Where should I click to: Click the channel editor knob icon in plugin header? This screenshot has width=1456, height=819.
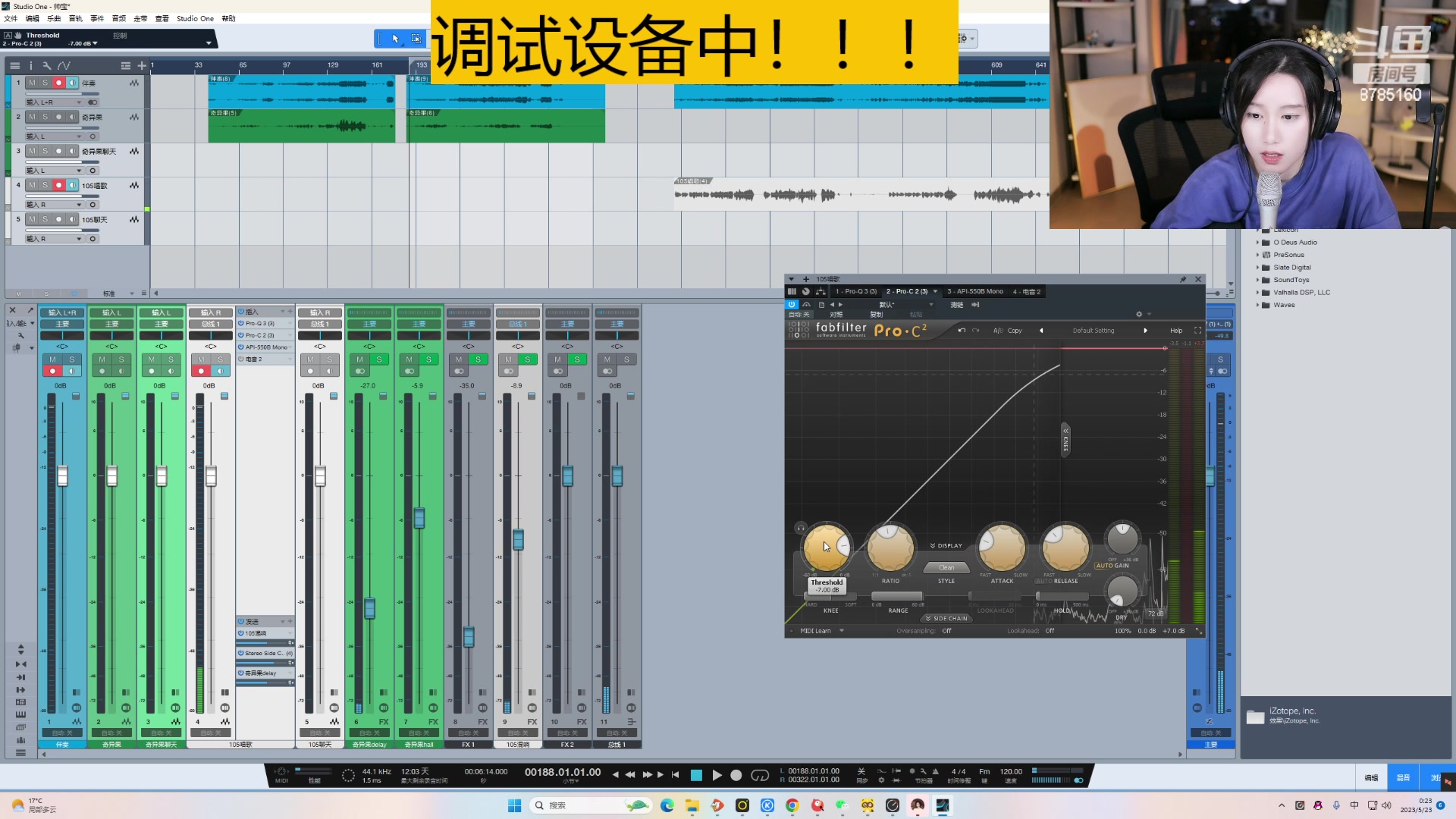(x=806, y=291)
